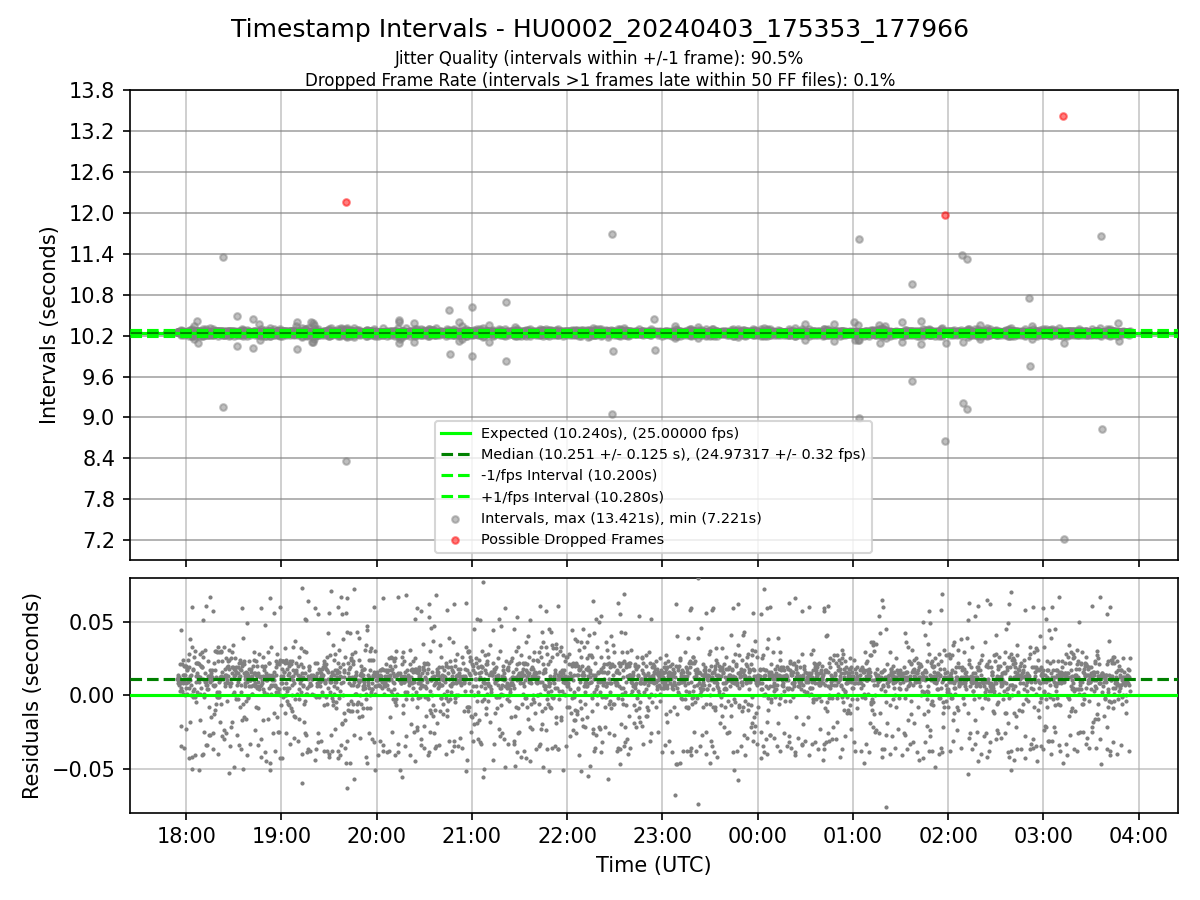The image size is (1200, 900).
Task: Click the red dropped-frame point near 19:40
Action: (346, 202)
